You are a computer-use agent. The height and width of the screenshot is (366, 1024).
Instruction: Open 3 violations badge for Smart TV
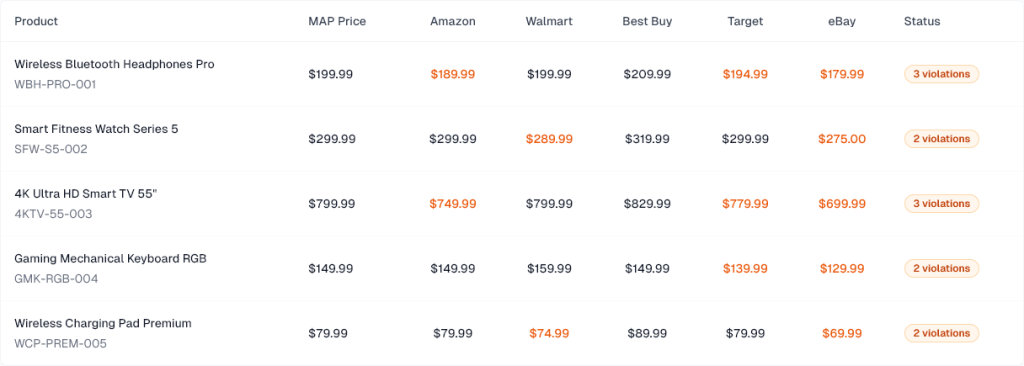click(941, 203)
